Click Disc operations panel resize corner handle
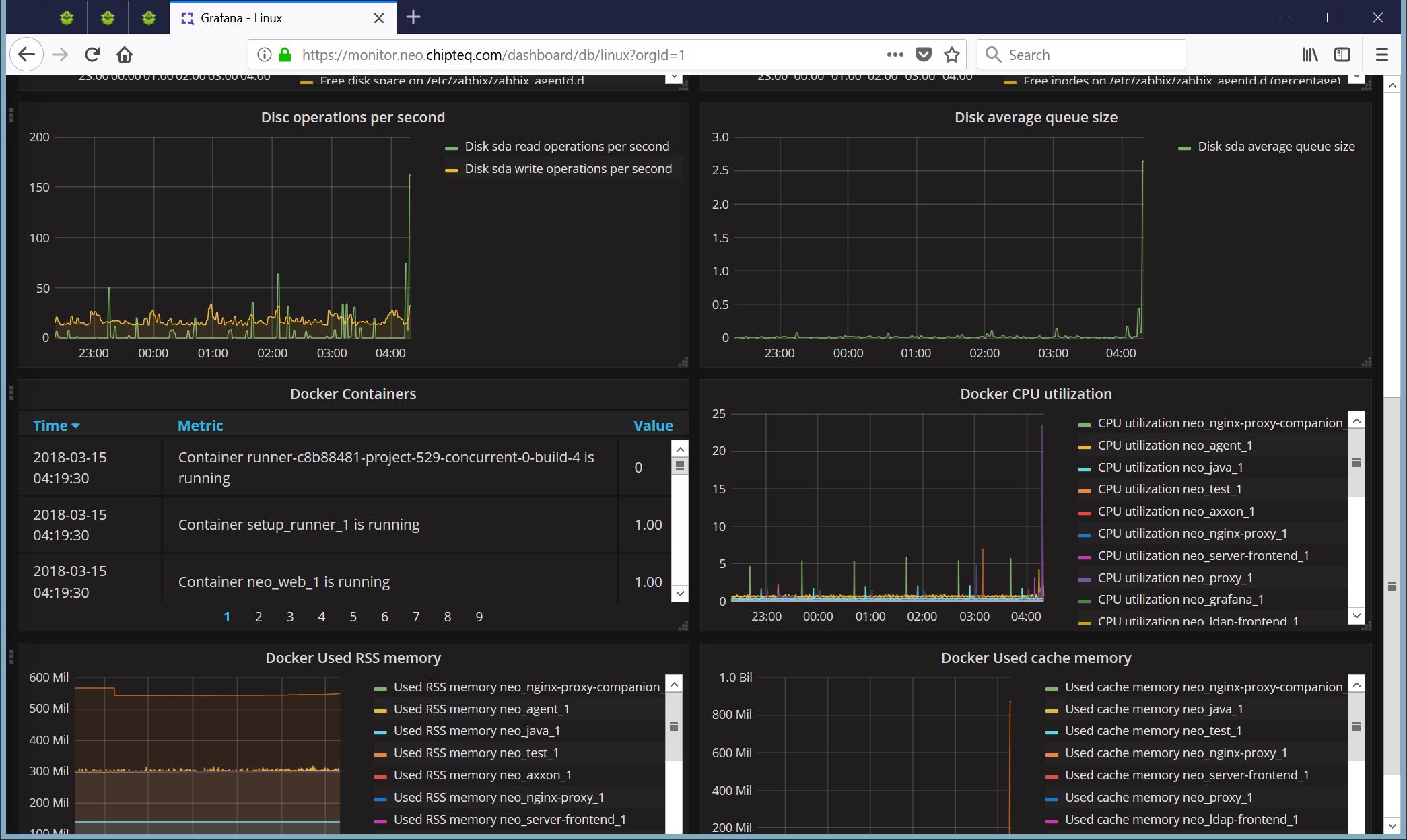Screen dimensions: 1407x840 click(x=683, y=362)
